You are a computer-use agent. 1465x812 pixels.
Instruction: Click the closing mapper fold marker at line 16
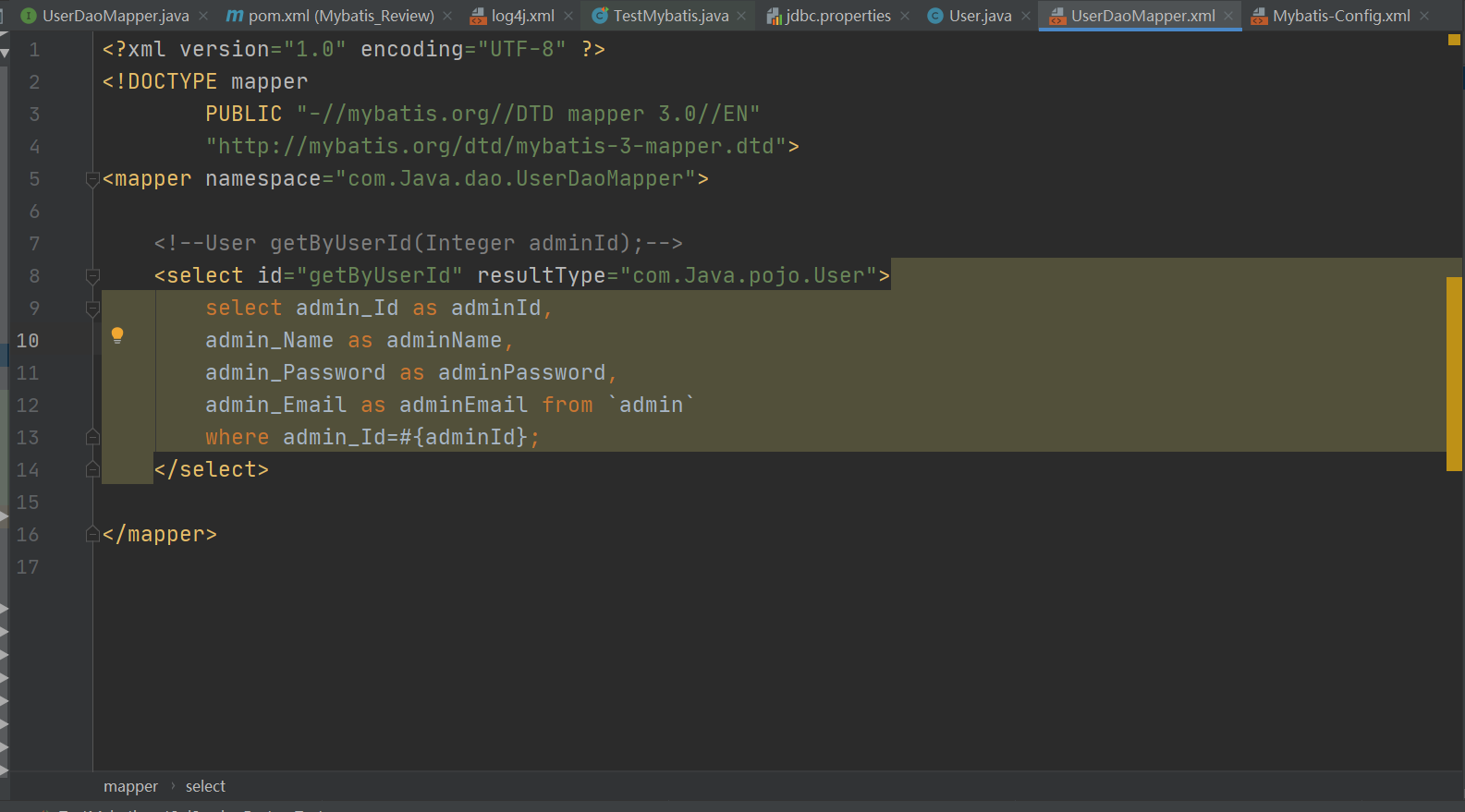tap(92, 534)
